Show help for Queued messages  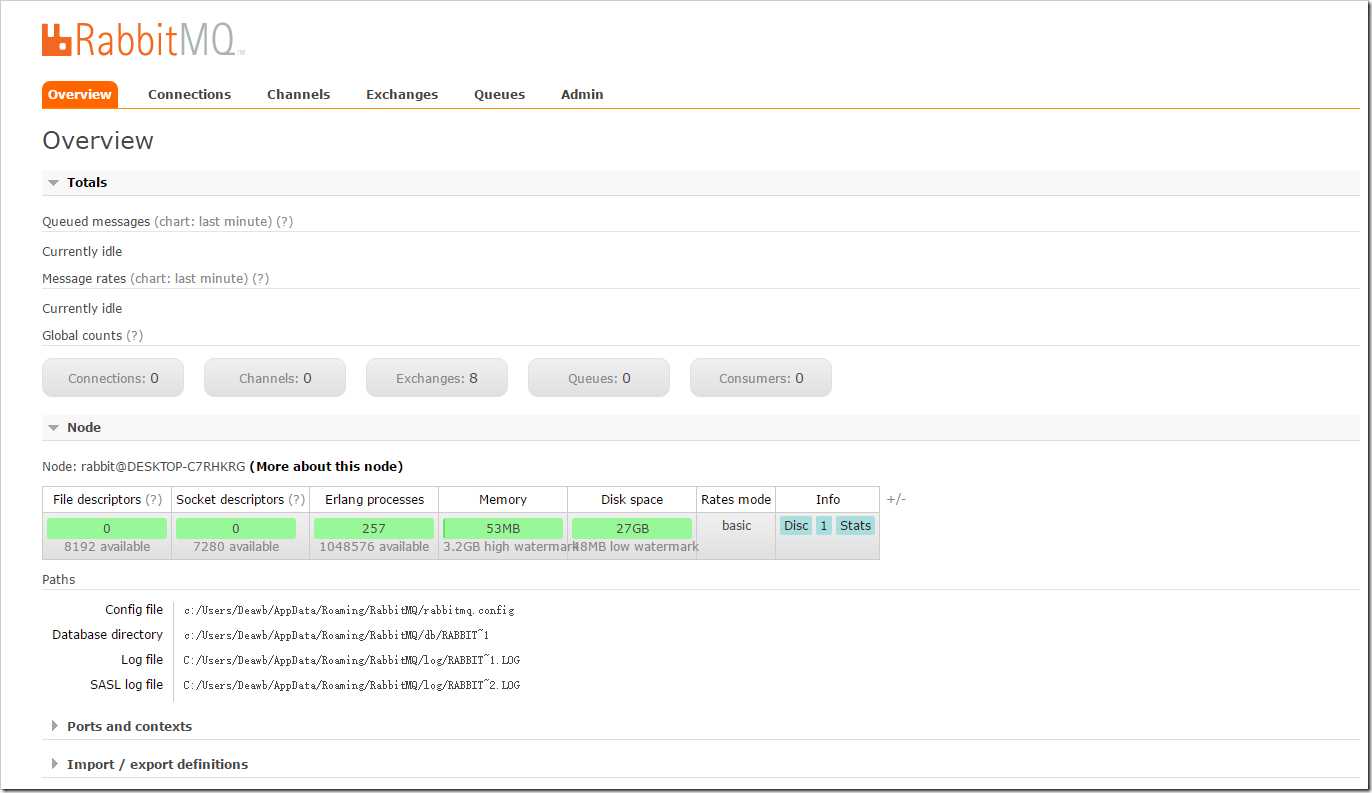tap(285, 221)
